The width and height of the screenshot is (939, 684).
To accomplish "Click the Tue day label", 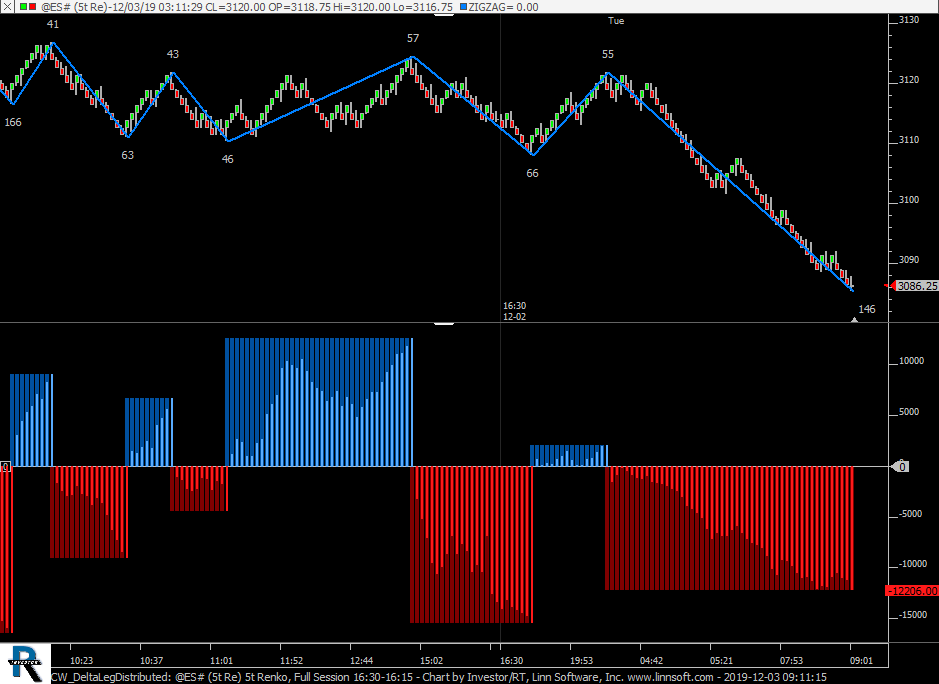I will coord(616,20).
